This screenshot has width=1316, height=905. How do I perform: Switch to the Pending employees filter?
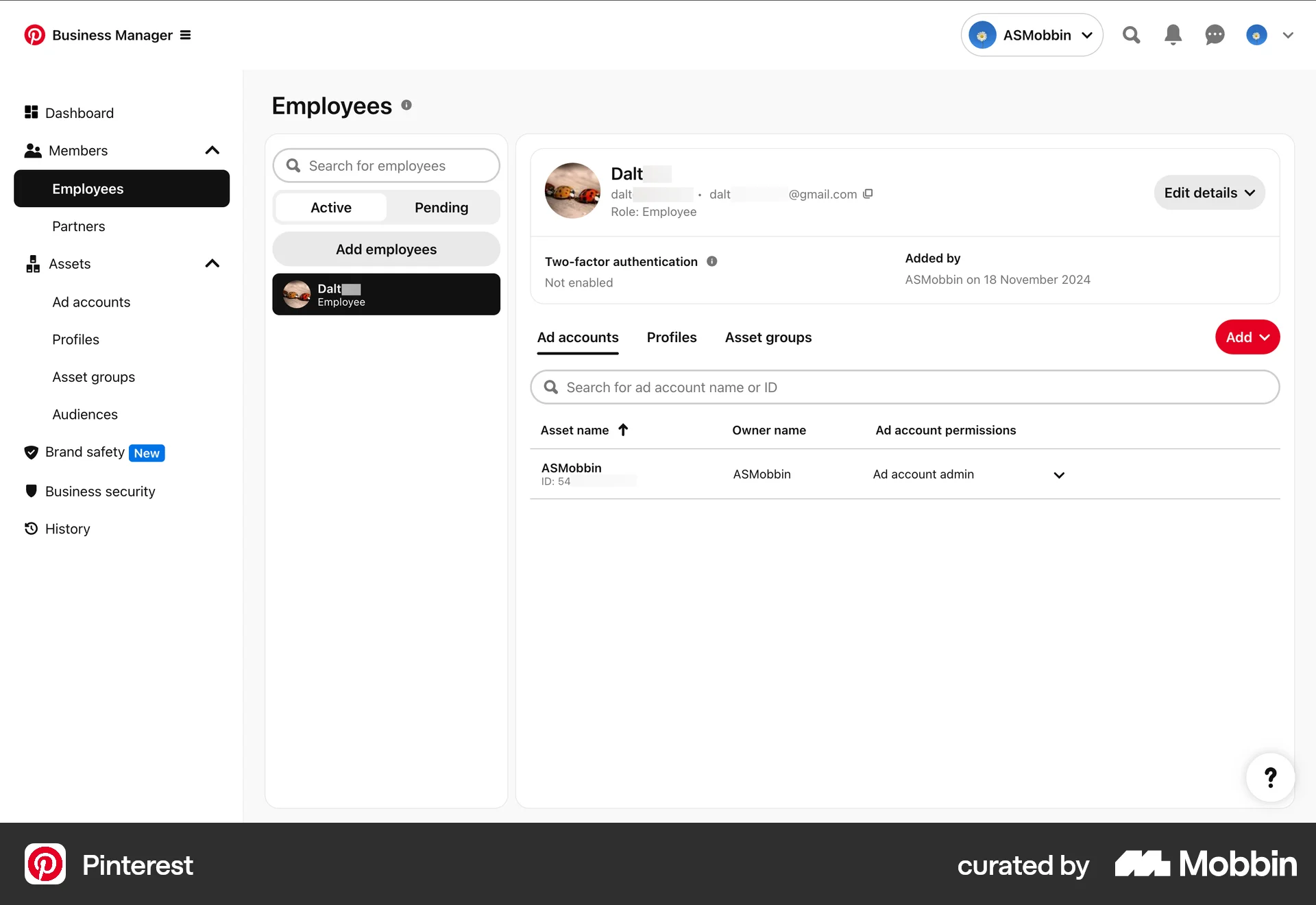pos(441,207)
